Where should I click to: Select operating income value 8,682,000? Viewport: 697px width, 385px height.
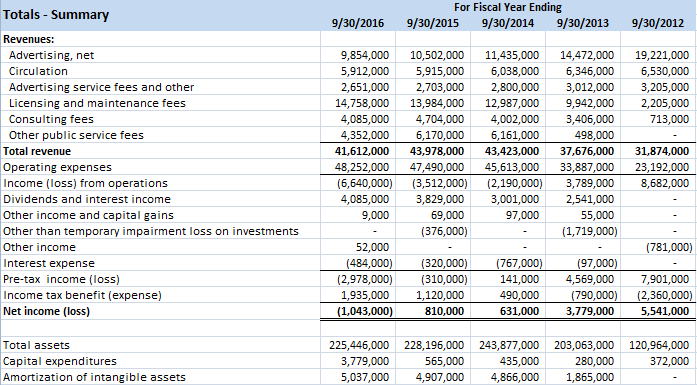click(665, 183)
